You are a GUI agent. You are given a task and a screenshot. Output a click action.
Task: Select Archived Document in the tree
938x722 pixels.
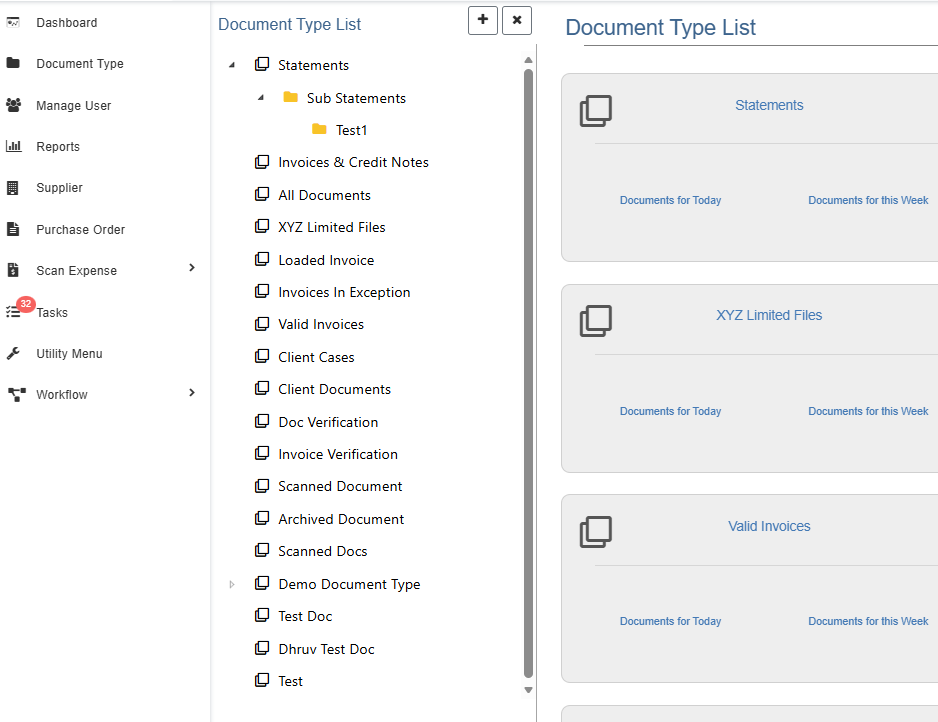point(341,519)
